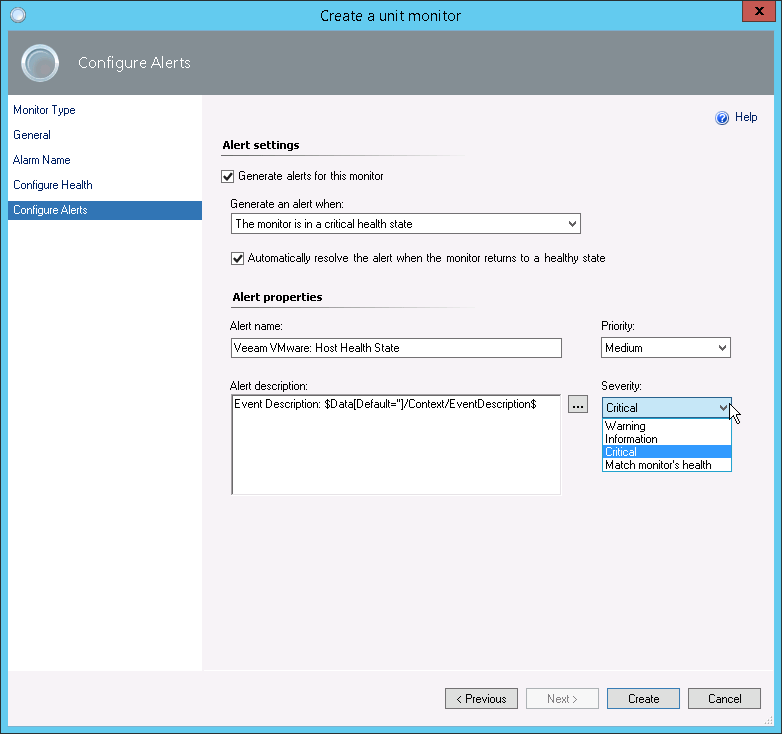Click the Previous button

(x=481, y=699)
